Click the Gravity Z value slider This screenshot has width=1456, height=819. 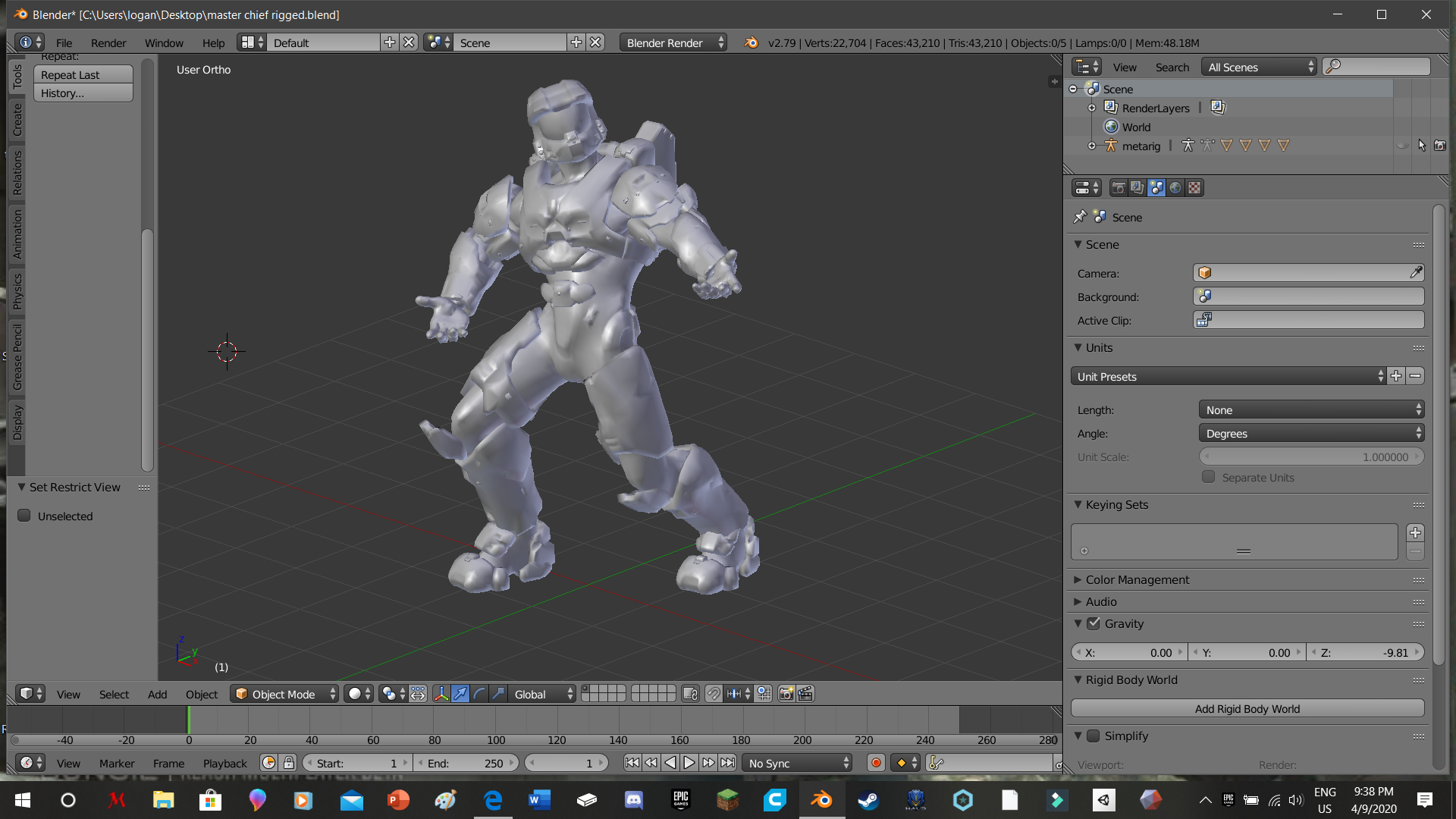[x=1365, y=652]
